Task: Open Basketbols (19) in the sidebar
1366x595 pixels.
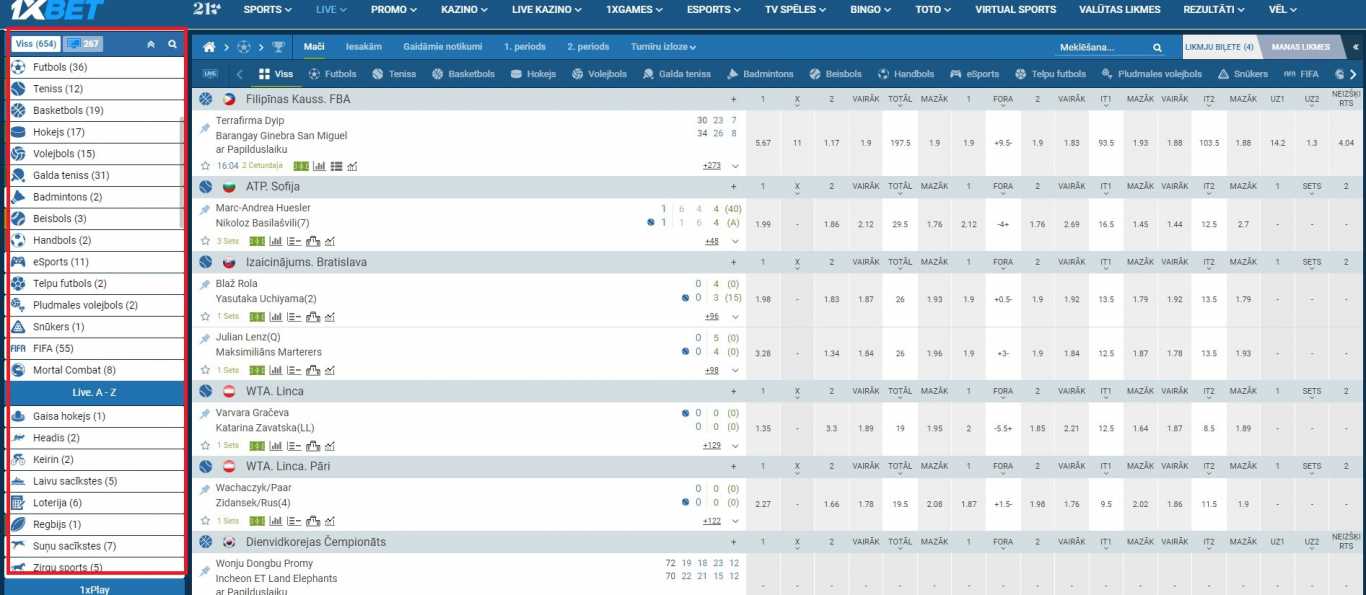Action: [x=97, y=111]
